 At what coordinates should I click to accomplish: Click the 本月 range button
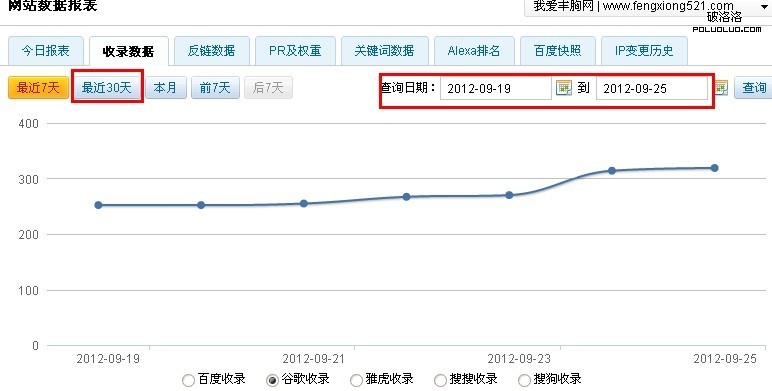[165, 88]
